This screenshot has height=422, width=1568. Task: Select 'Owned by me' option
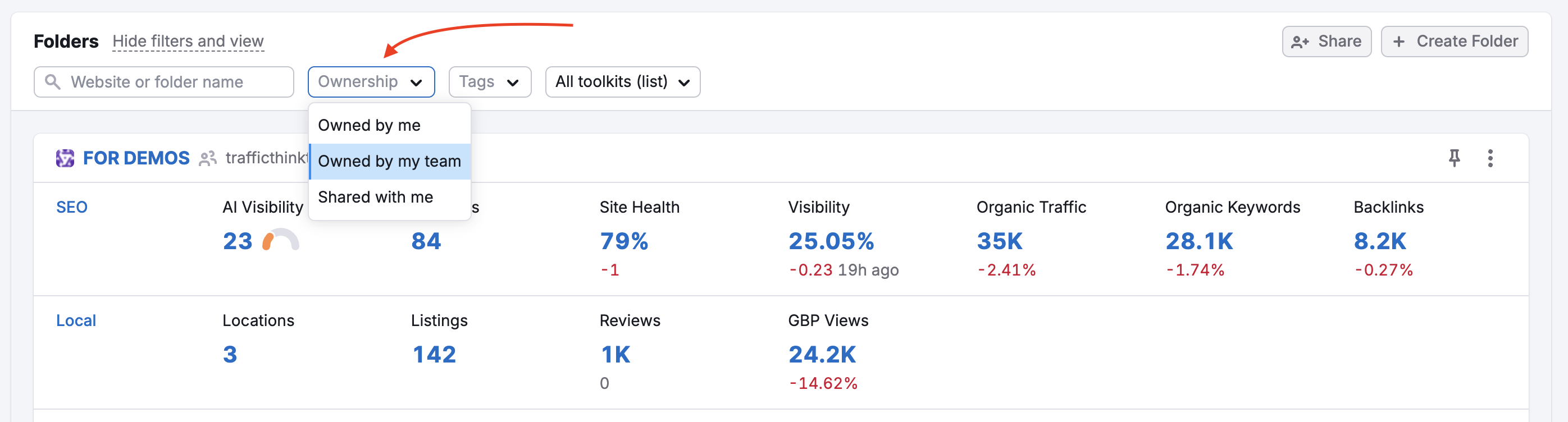(369, 125)
